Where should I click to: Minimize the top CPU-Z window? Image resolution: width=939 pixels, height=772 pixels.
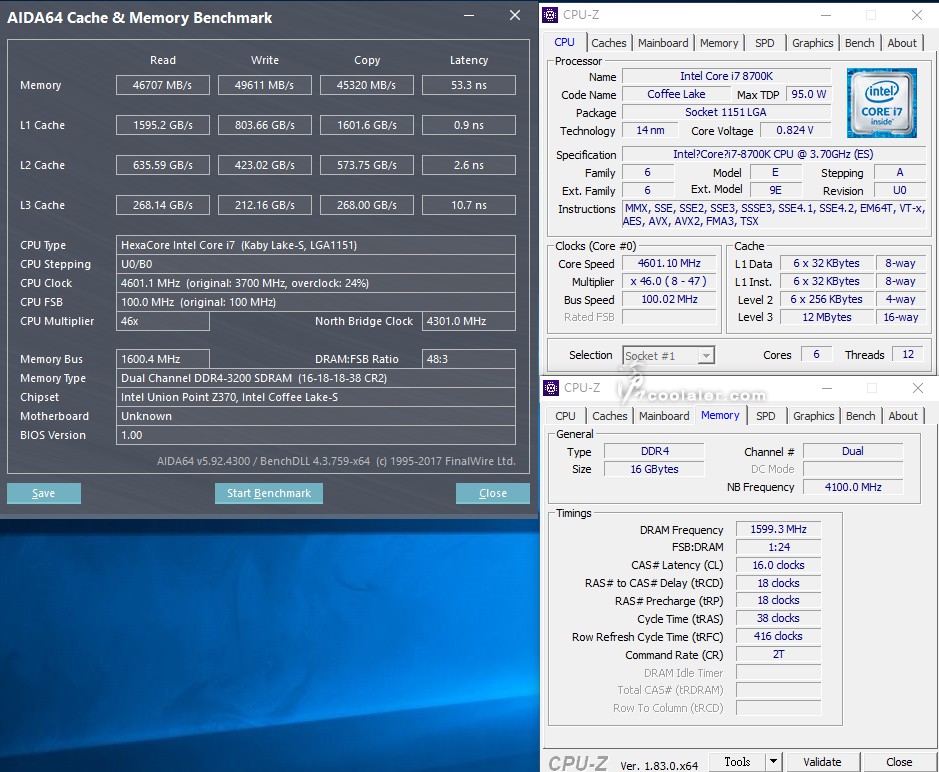click(826, 15)
